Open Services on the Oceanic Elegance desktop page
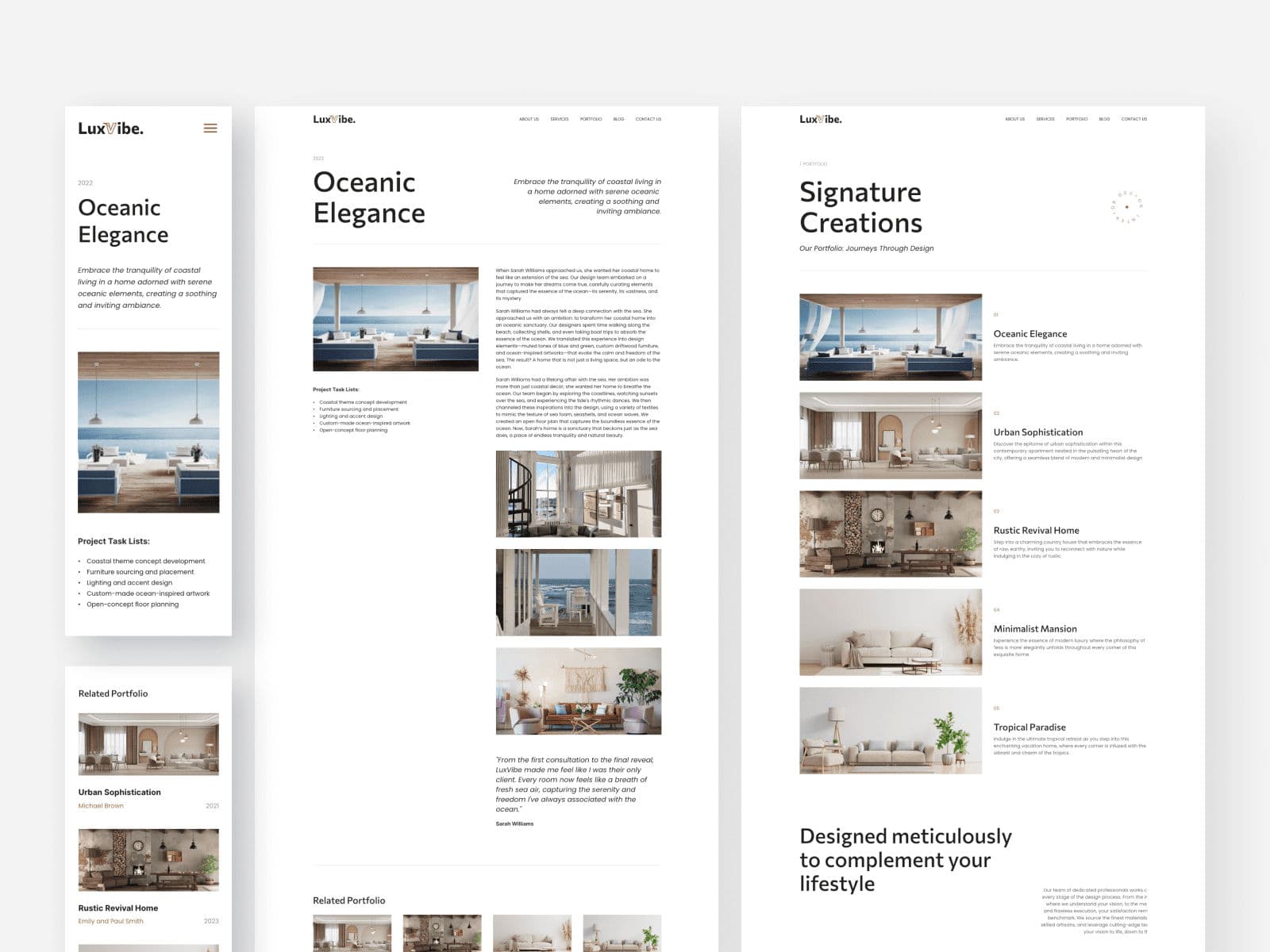Image resolution: width=1270 pixels, height=952 pixels. pos(560,119)
